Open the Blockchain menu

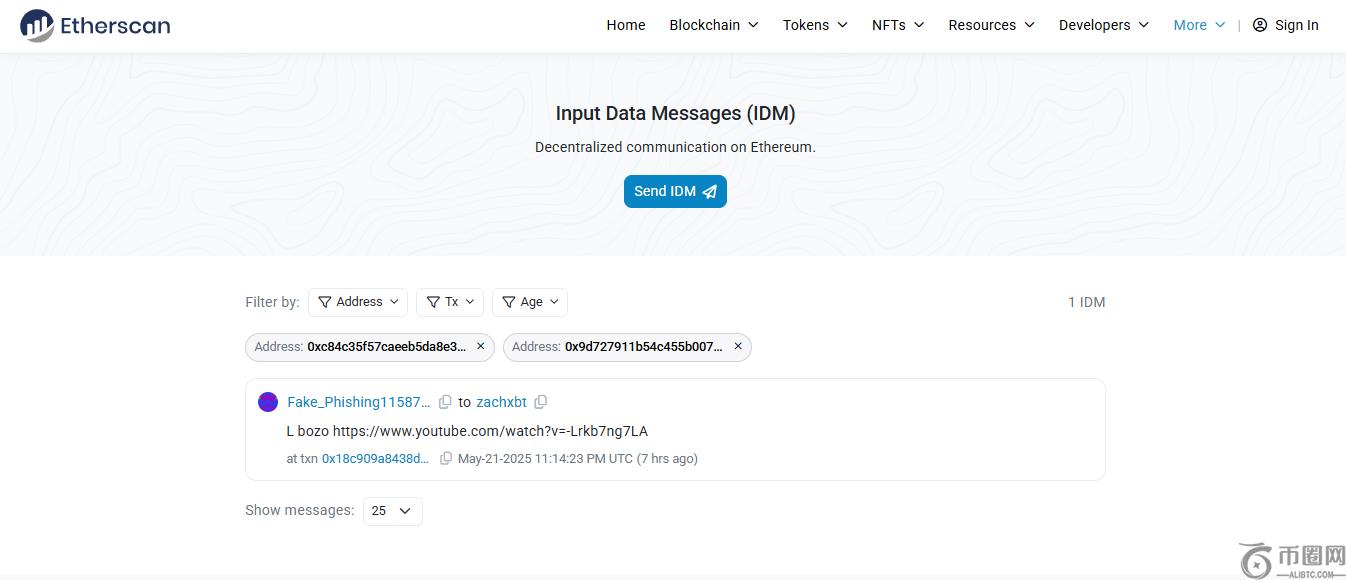coord(714,25)
